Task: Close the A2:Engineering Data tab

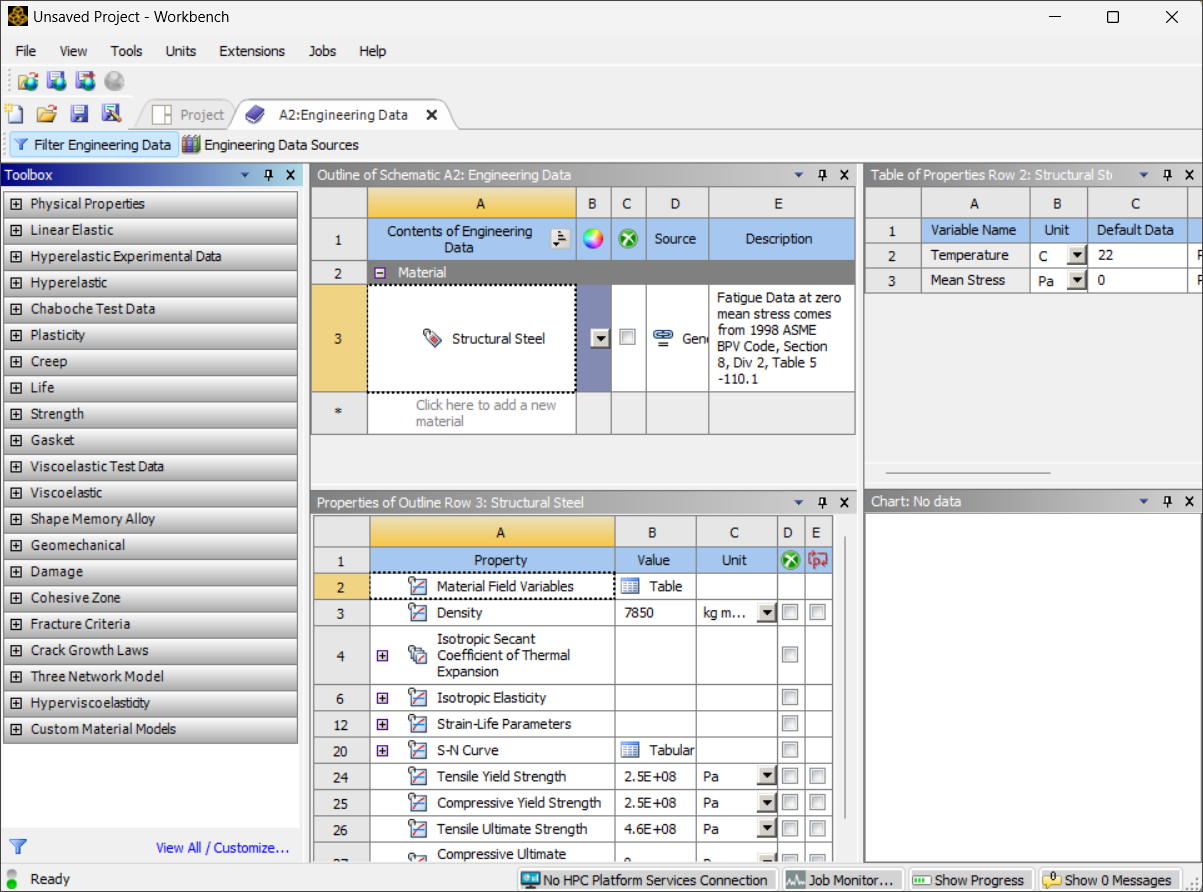Action: tap(432, 115)
